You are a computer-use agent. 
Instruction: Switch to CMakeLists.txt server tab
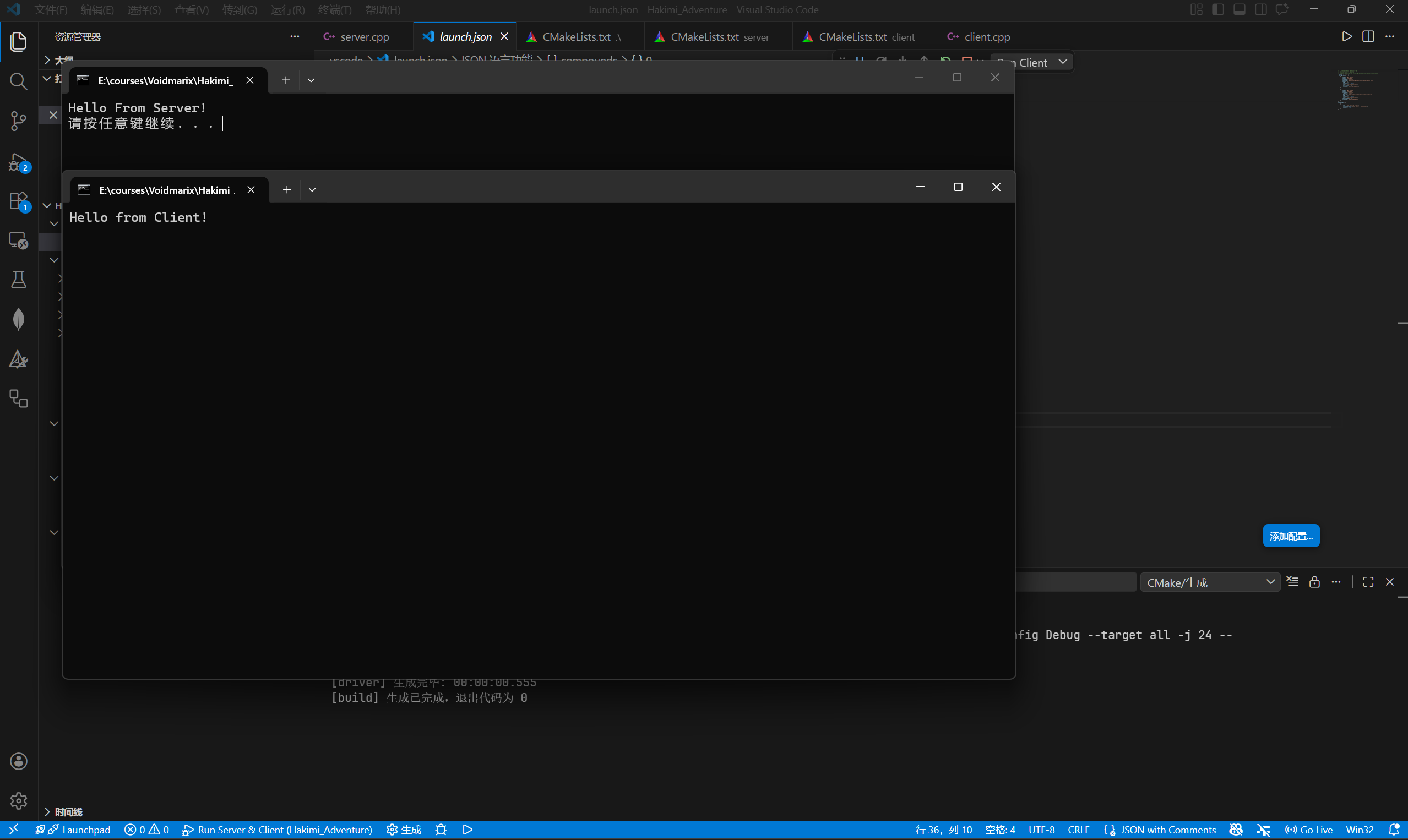719,37
